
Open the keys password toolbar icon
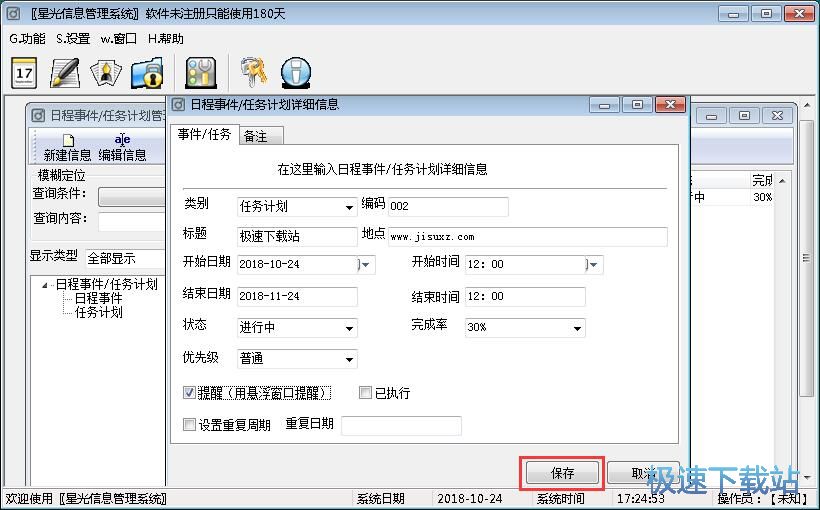point(254,73)
